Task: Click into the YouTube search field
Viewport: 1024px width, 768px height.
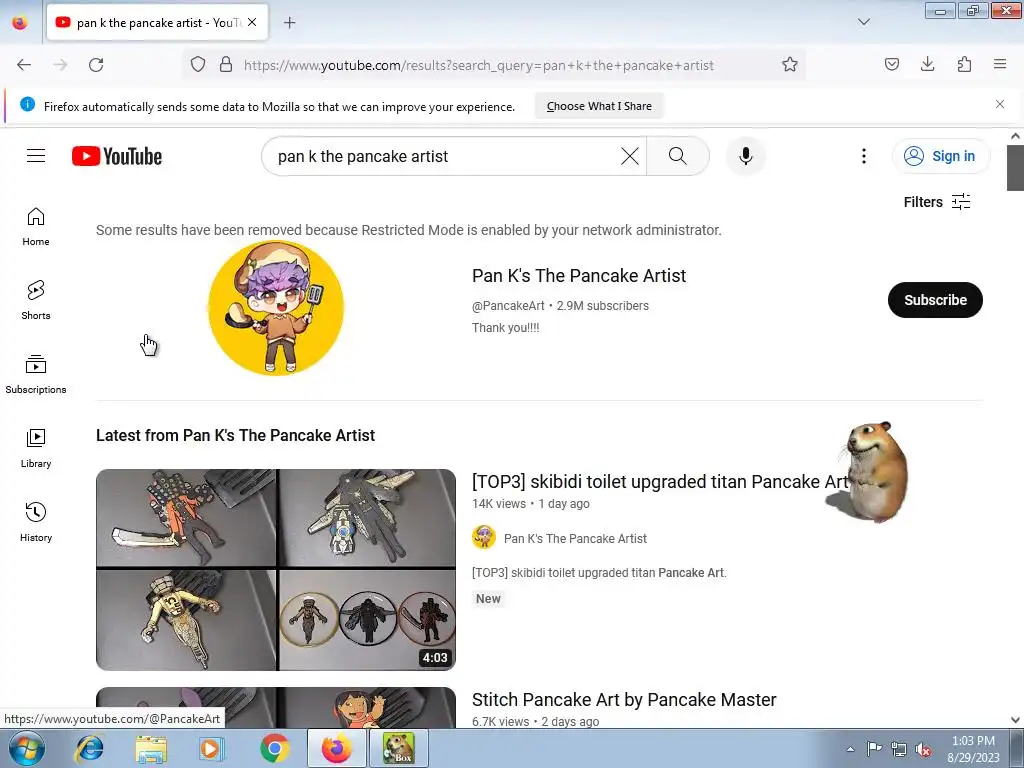Action: tap(444, 156)
